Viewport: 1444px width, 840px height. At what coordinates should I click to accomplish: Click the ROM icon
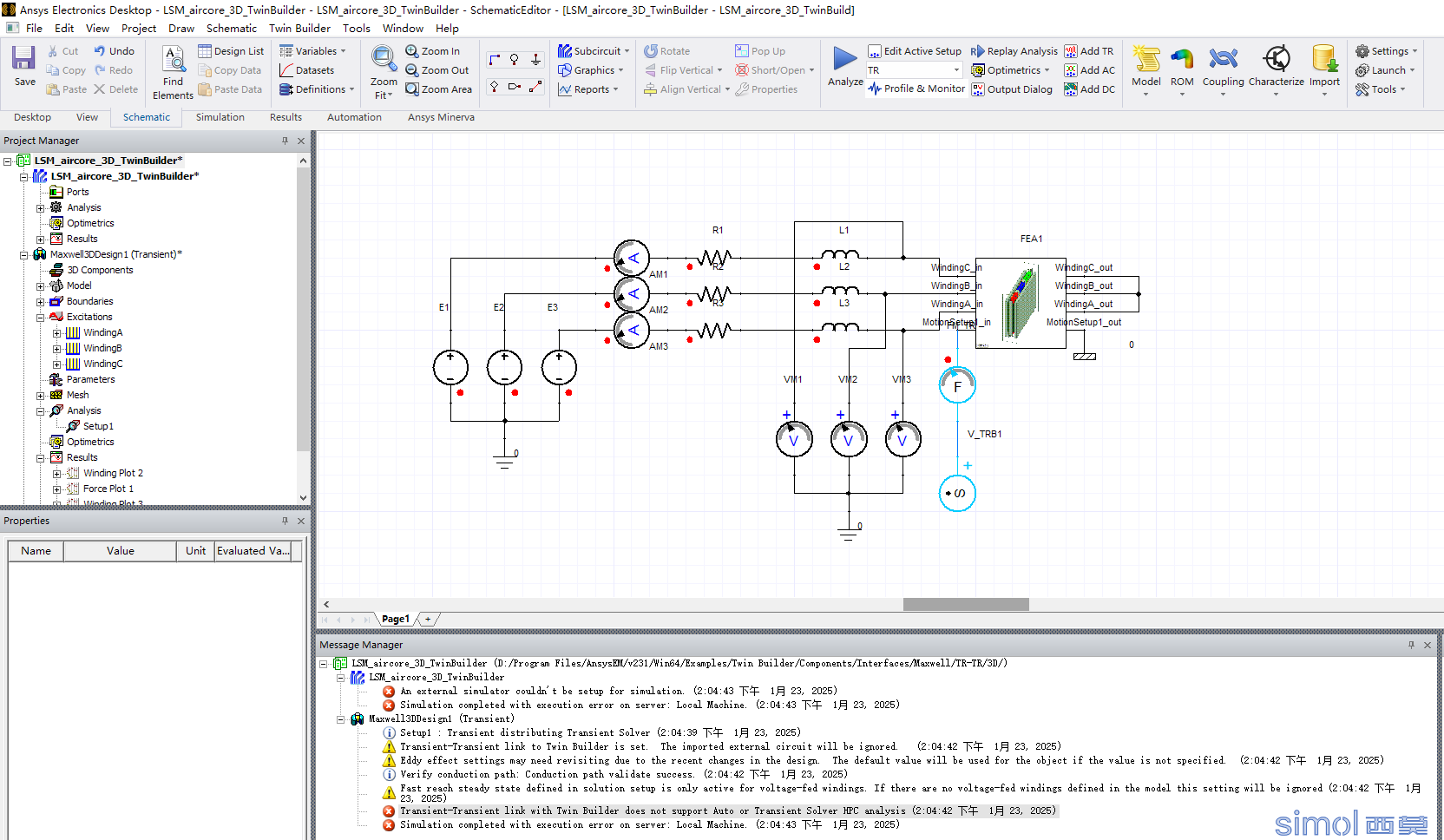coord(1182,59)
